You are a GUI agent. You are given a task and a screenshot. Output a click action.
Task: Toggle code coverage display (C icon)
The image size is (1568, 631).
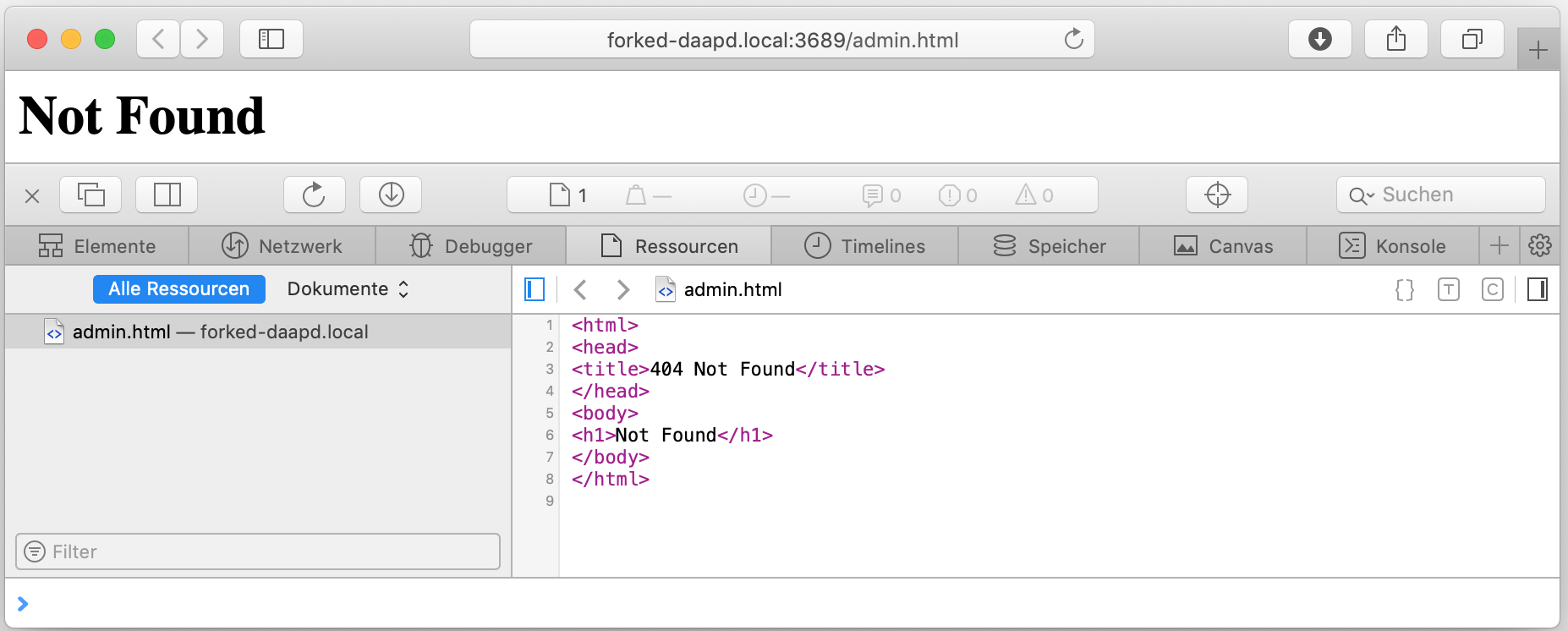pyautogui.click(x=1492, y=290)
